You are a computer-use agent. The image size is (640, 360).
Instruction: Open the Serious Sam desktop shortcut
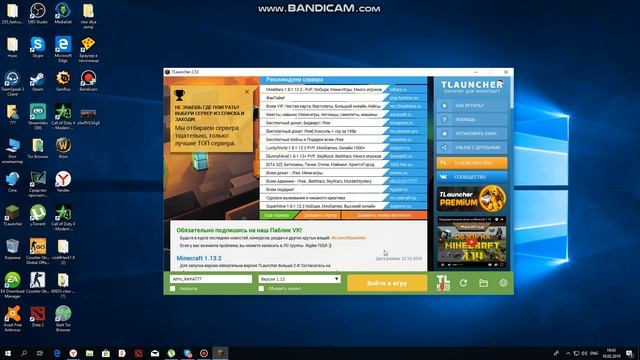point(63,81)
